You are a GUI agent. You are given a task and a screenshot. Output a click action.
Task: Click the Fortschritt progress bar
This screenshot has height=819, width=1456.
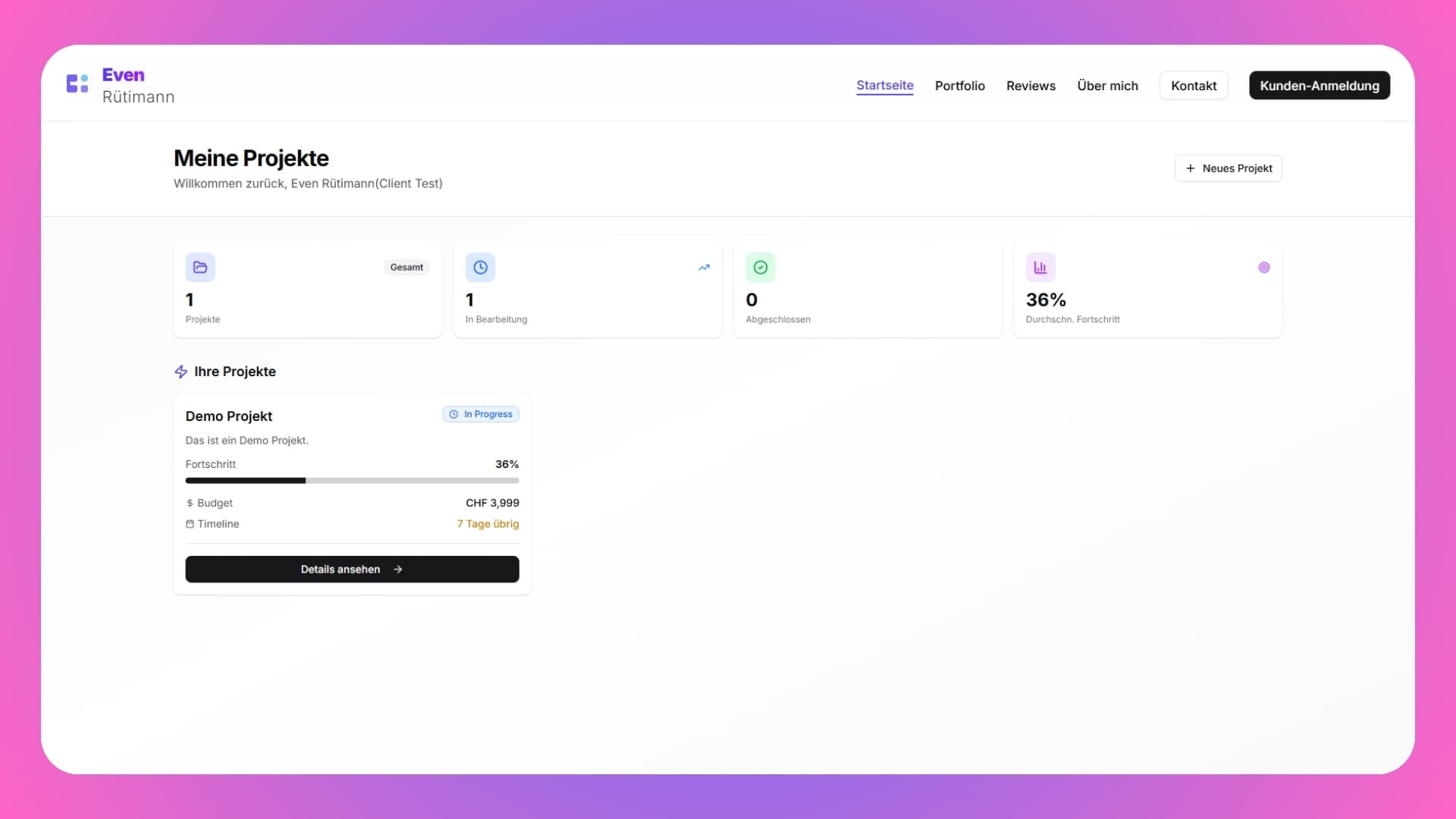click(352, 480)
